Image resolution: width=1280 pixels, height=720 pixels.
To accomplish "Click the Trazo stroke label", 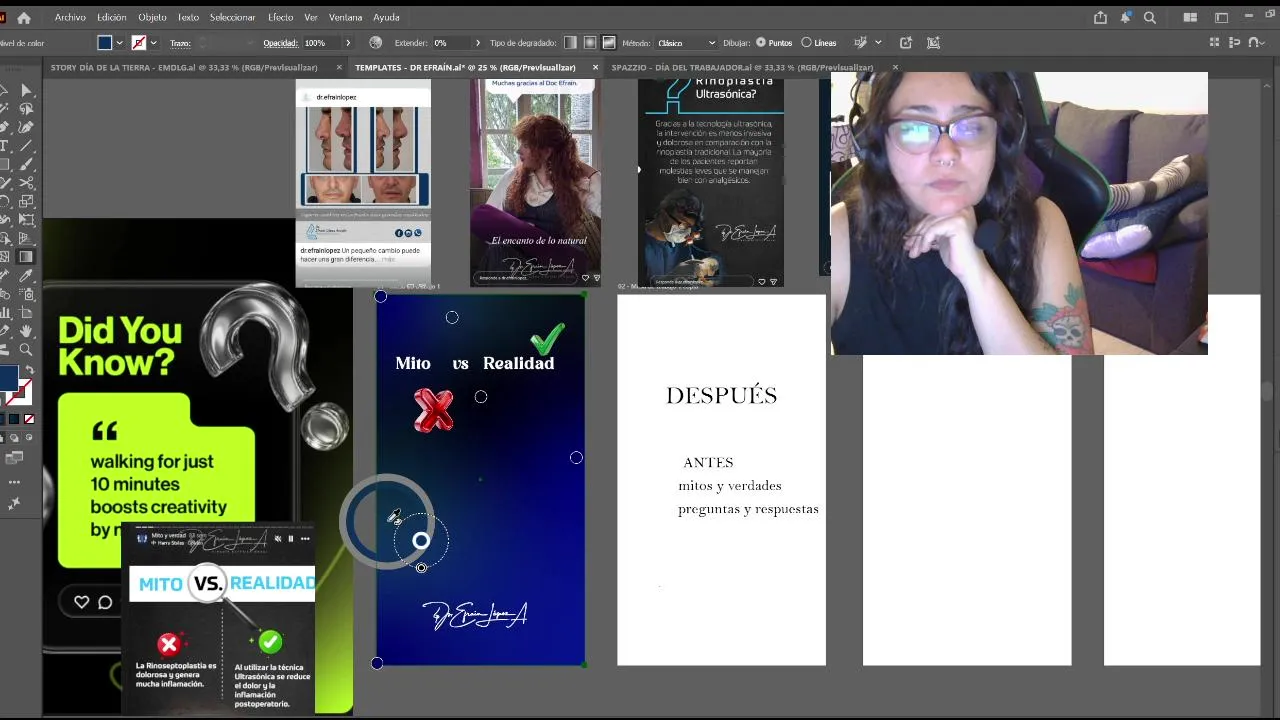I will pyautogui.click(x=180, y=43).
